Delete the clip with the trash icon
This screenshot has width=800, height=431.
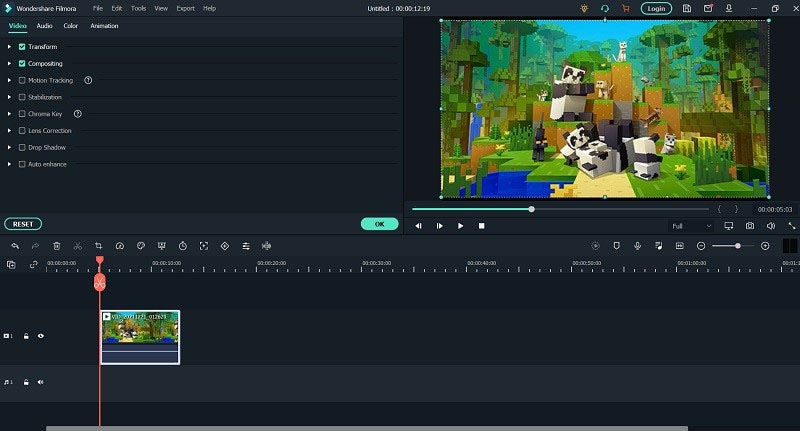coord(57,246)
